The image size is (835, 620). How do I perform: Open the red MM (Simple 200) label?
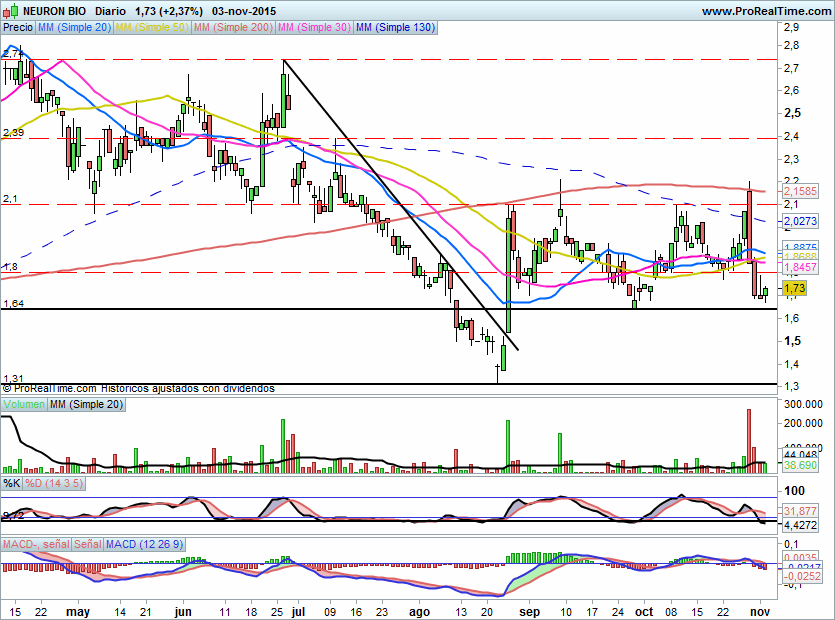233,27
